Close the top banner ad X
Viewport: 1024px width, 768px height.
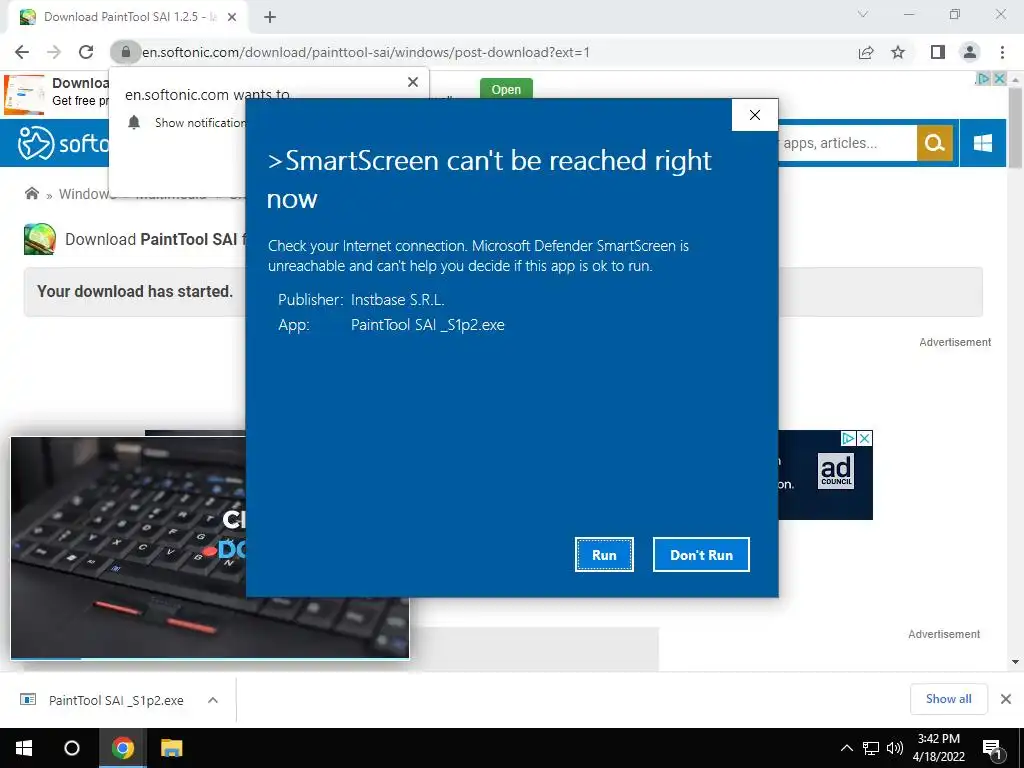999,78
